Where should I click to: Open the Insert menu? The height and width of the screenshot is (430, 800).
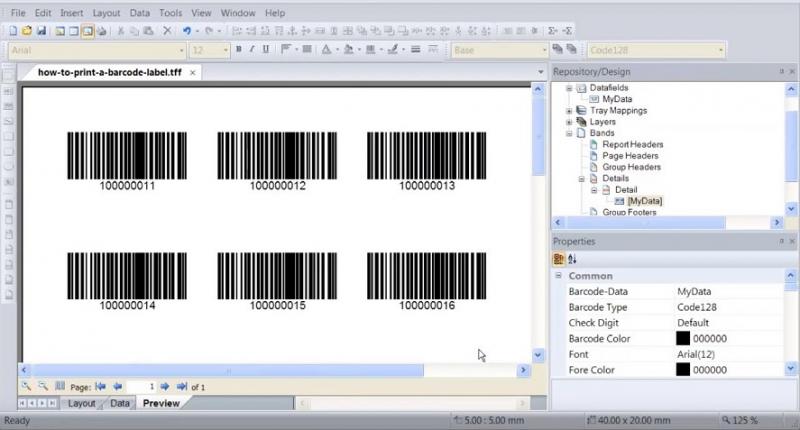click(71, 13)
